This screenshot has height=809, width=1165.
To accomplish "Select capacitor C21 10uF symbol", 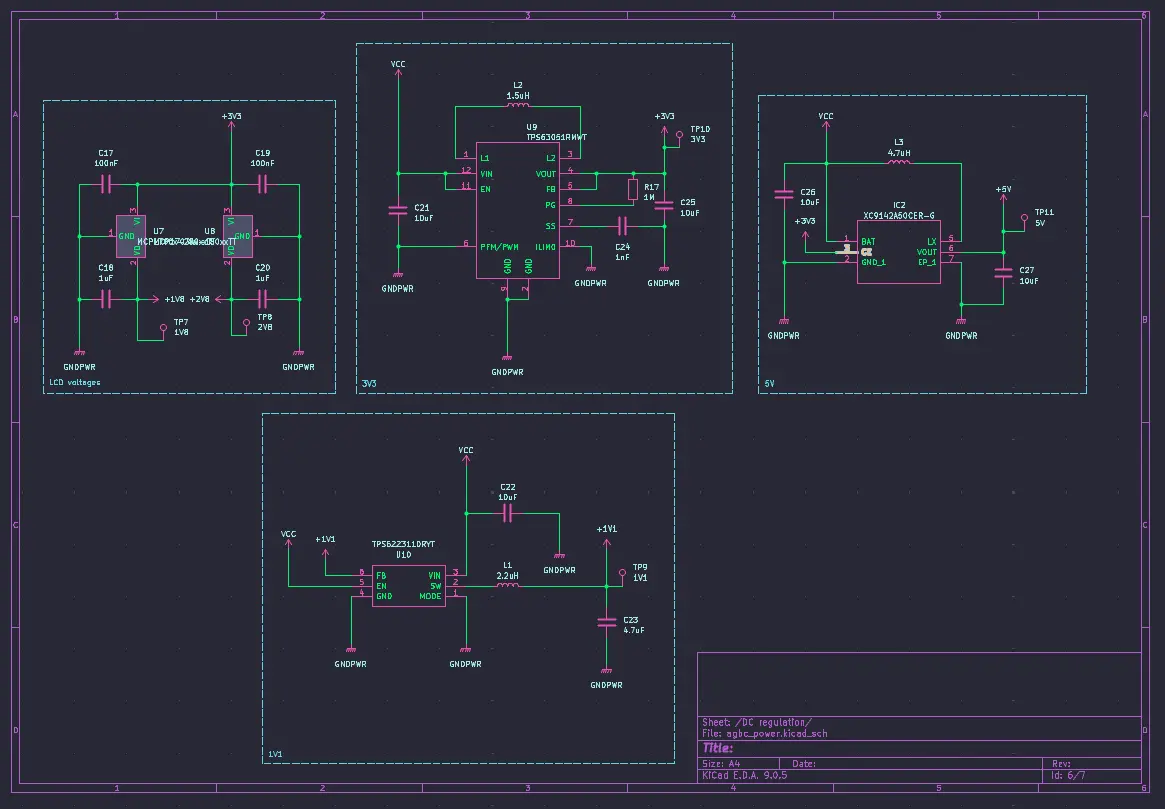I will (398, 211).
